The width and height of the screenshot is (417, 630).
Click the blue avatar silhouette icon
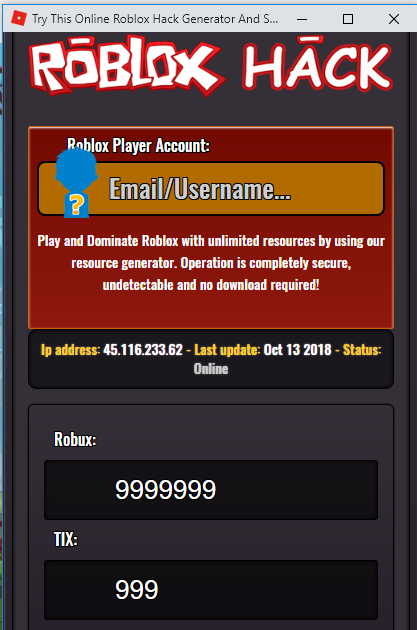point(76,183)
